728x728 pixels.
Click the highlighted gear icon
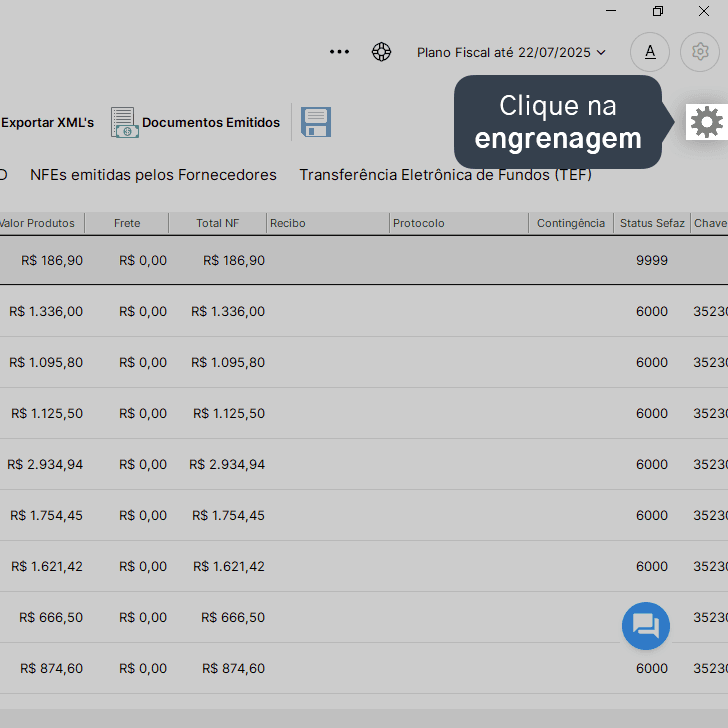(x=707, y=122)
